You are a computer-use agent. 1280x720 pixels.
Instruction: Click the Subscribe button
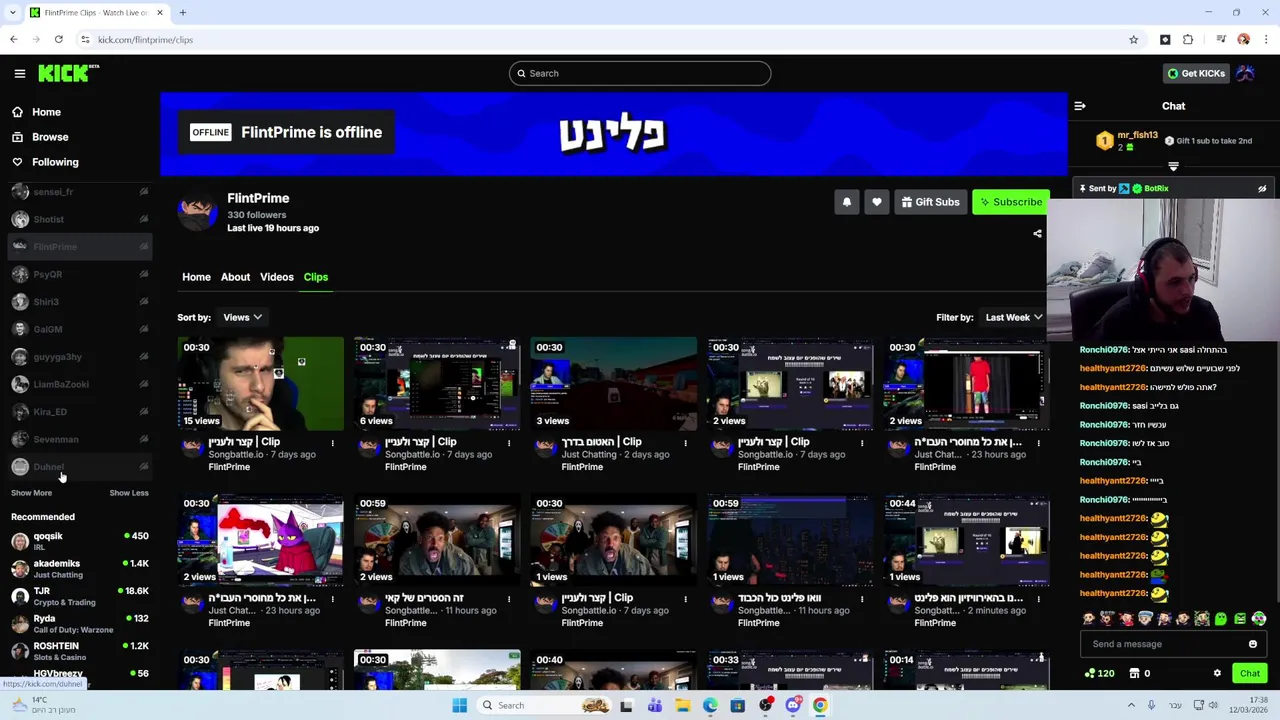coord(1011,202)
